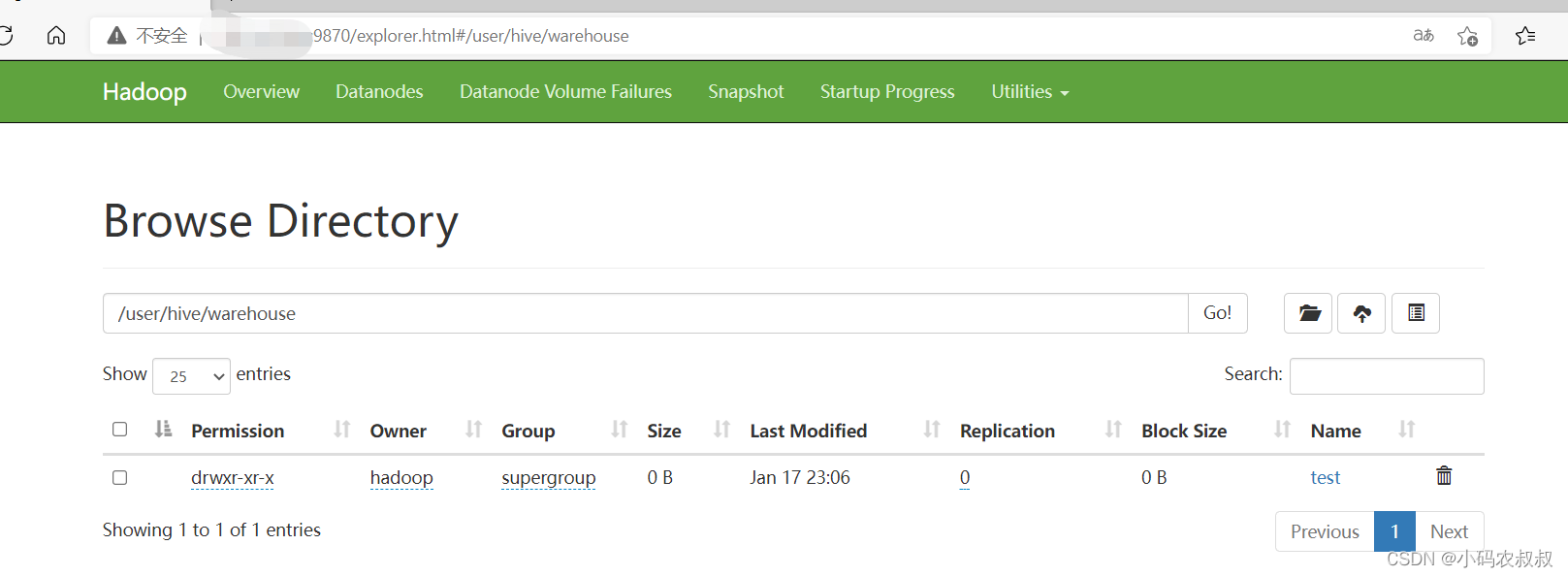Click the 'Jan 17 23:06' modified date
This screenshot has height=577, width=1568.
click(800, 477)
